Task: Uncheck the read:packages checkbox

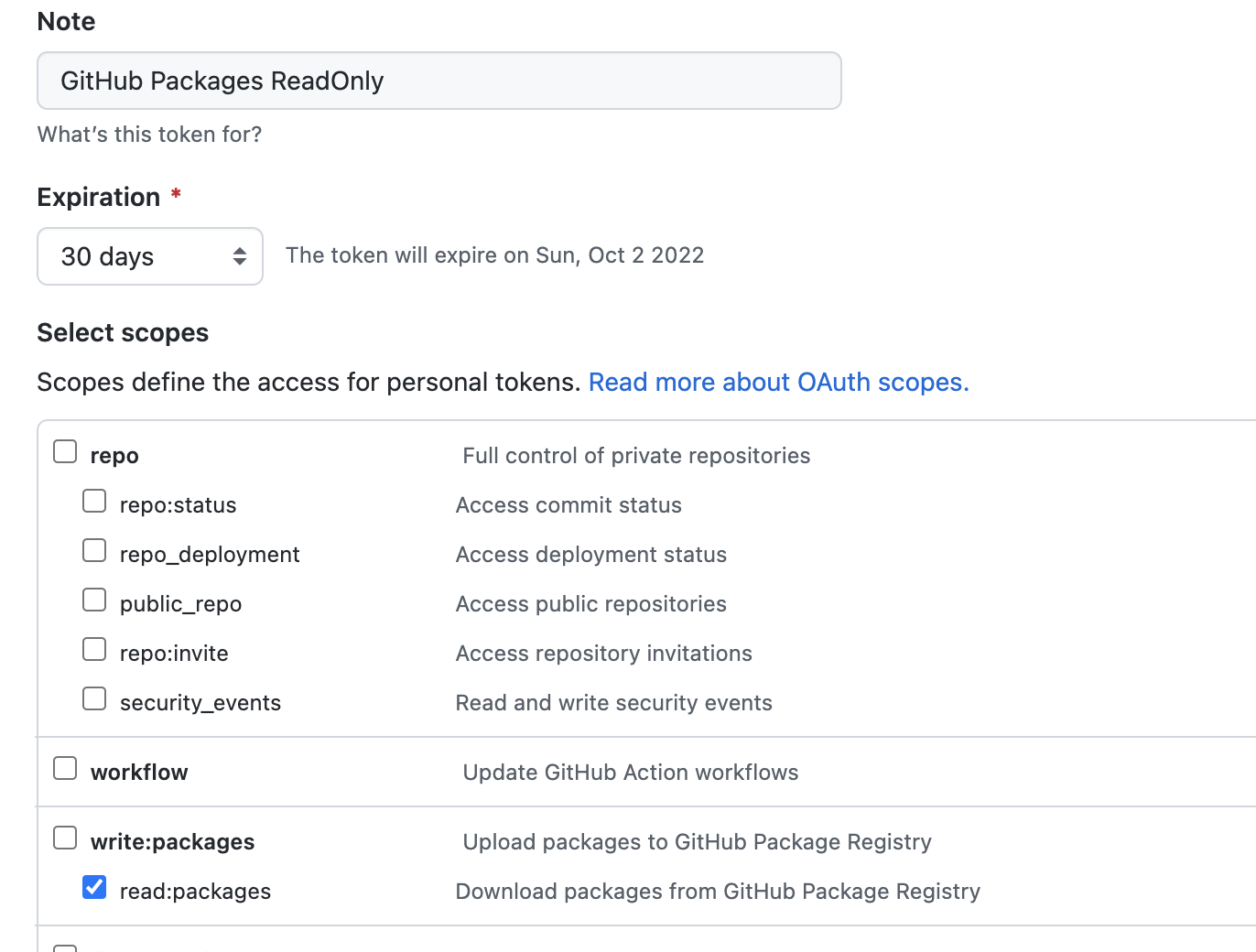Action: pos(94,887)
